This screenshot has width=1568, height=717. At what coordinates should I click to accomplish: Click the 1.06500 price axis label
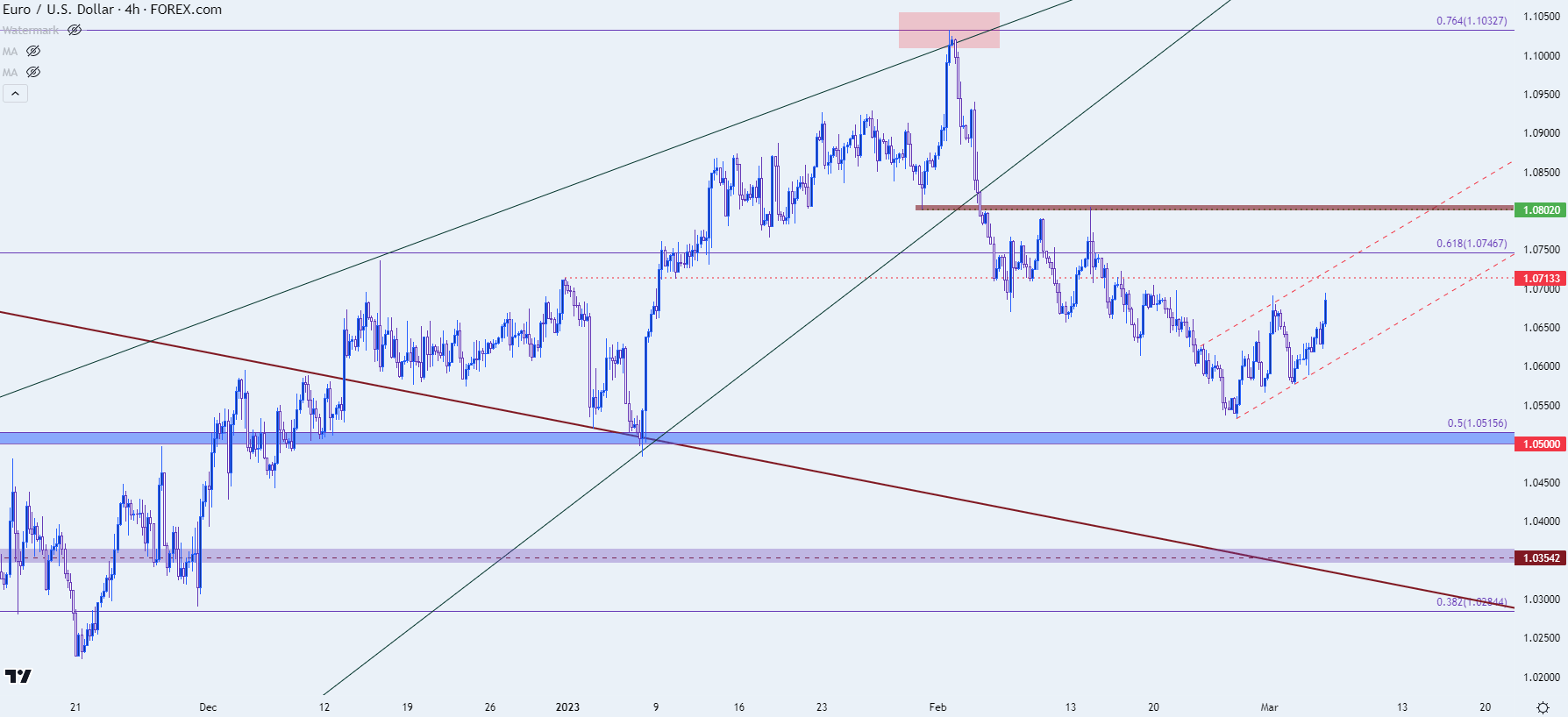pos(1542,328)
